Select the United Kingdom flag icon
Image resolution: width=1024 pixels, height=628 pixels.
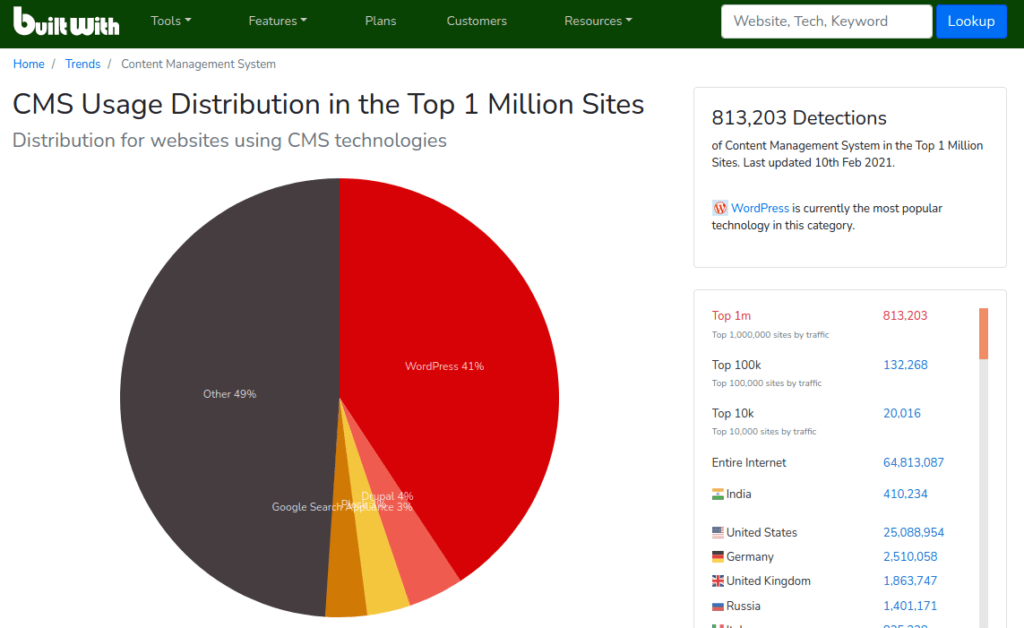(x=719, y=581)
